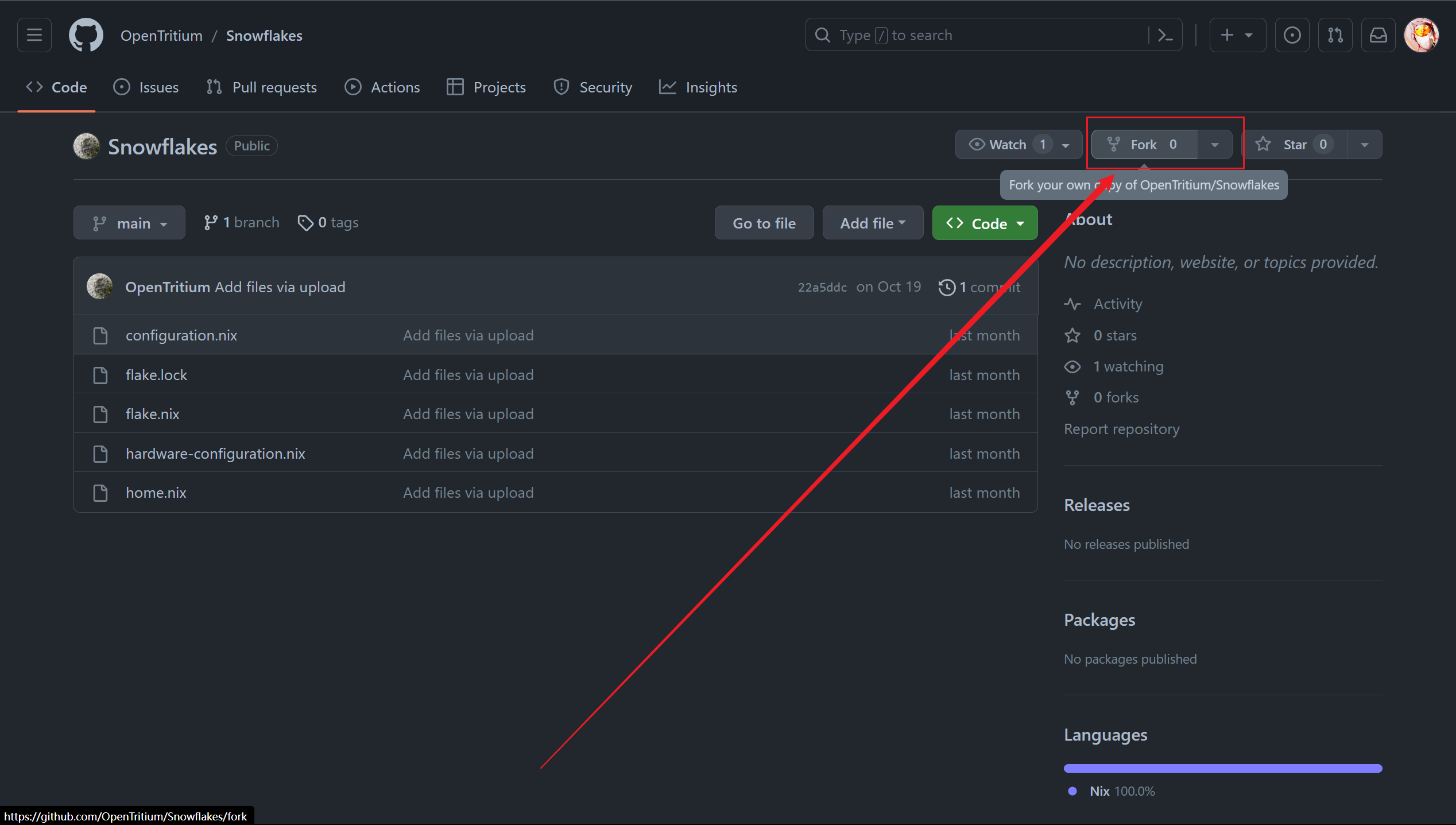Image resolution: width=1456 pixels, height=825 pixels.
Task: Switch to the Insights tab
Action: (x=698, y=87)
